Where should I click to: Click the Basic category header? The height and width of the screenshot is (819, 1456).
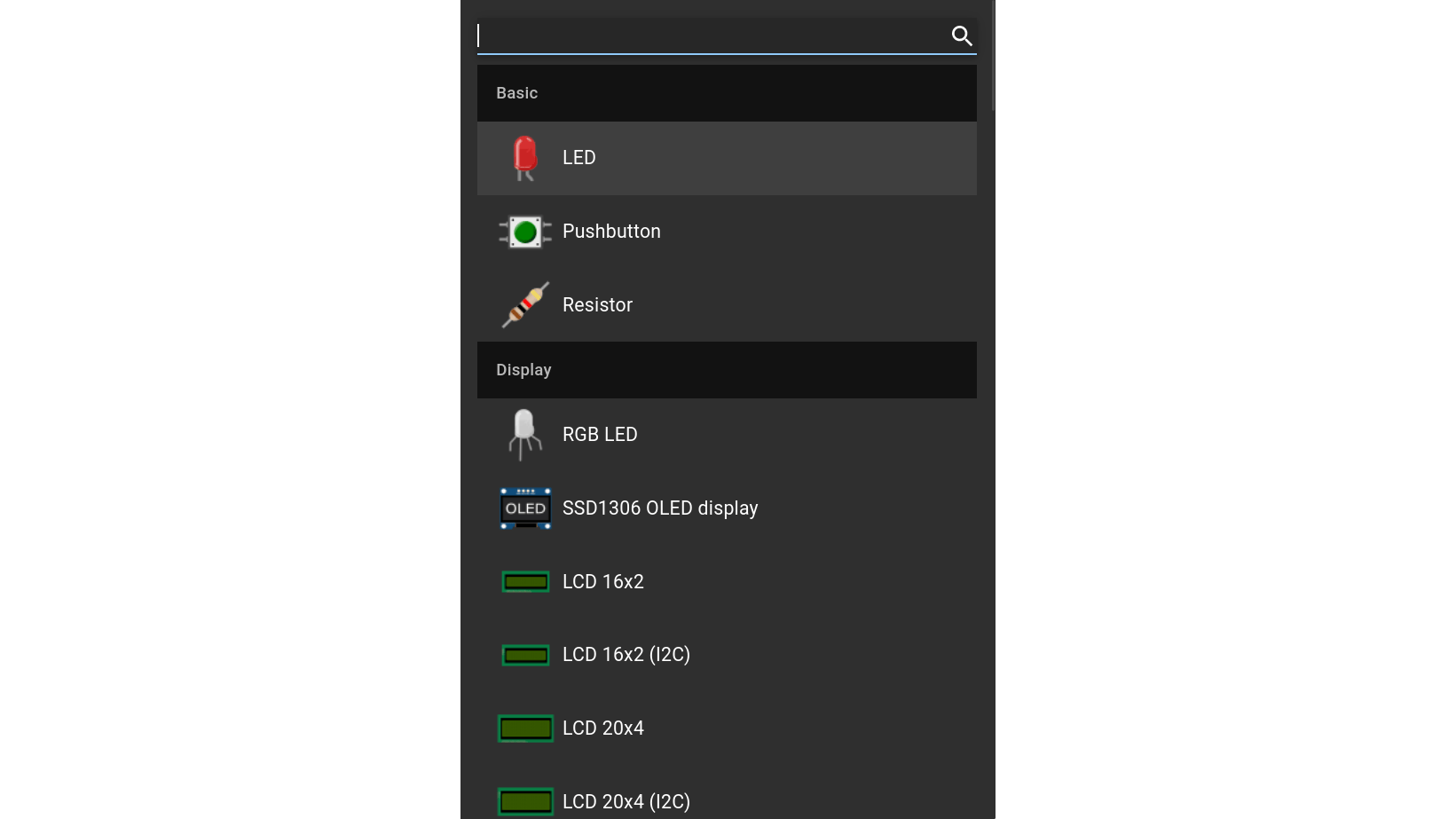click(727, 93)
